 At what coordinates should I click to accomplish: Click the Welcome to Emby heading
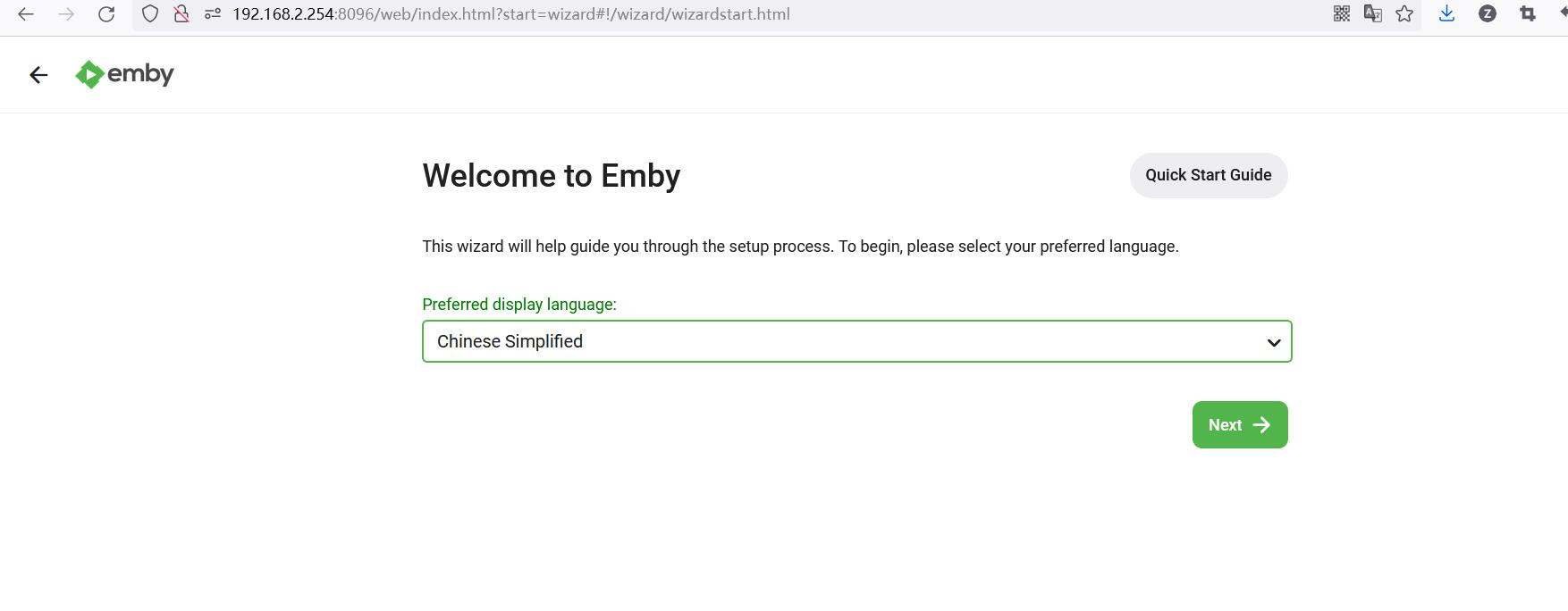[x=551, y=176]
